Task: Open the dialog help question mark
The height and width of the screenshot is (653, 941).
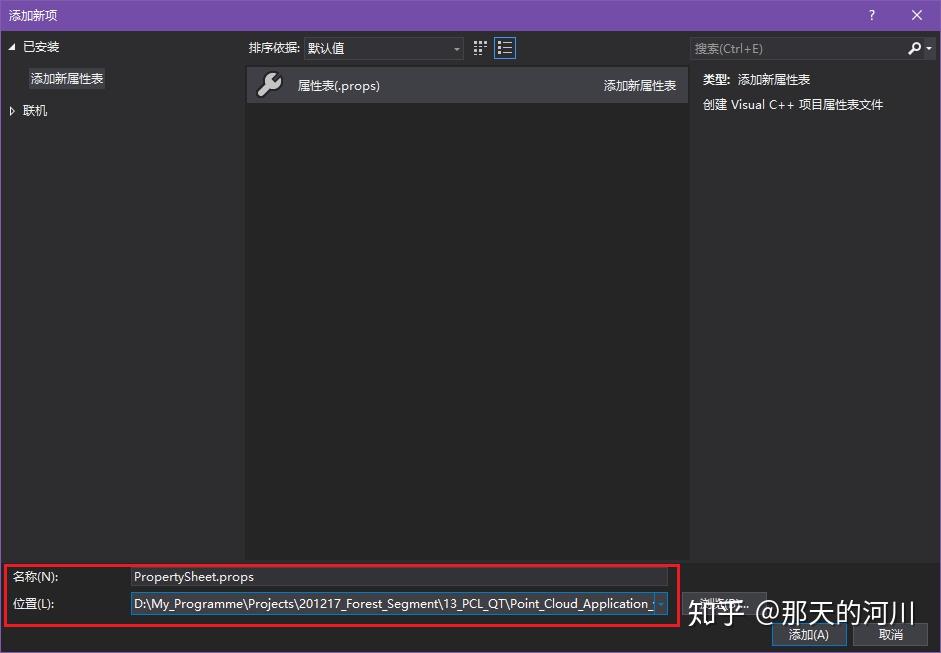Action: (871, 15)
